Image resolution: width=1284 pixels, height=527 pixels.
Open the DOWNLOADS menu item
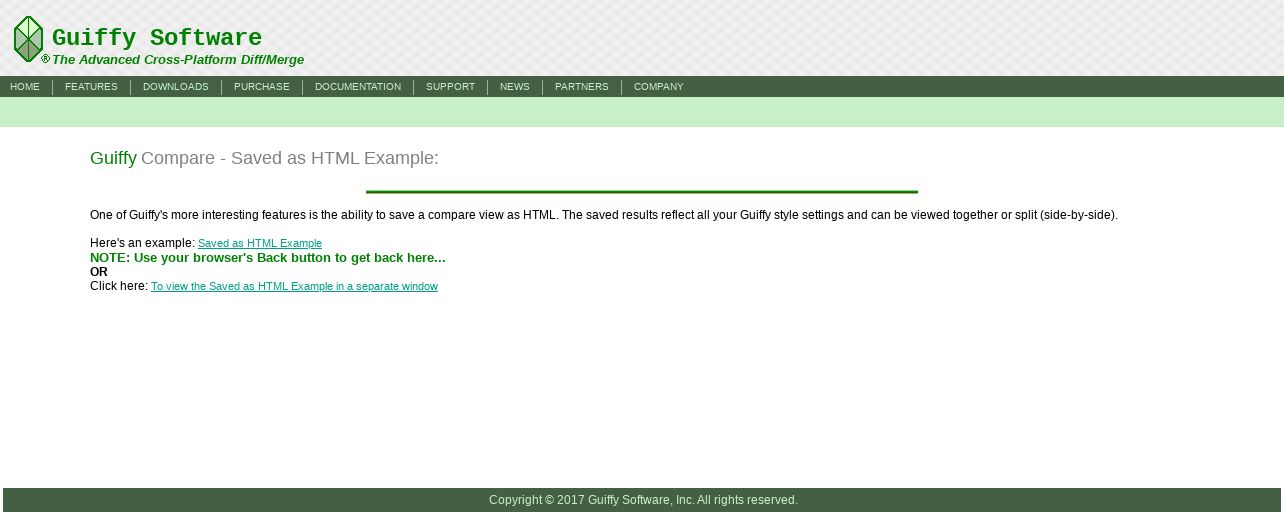(176, 87)
